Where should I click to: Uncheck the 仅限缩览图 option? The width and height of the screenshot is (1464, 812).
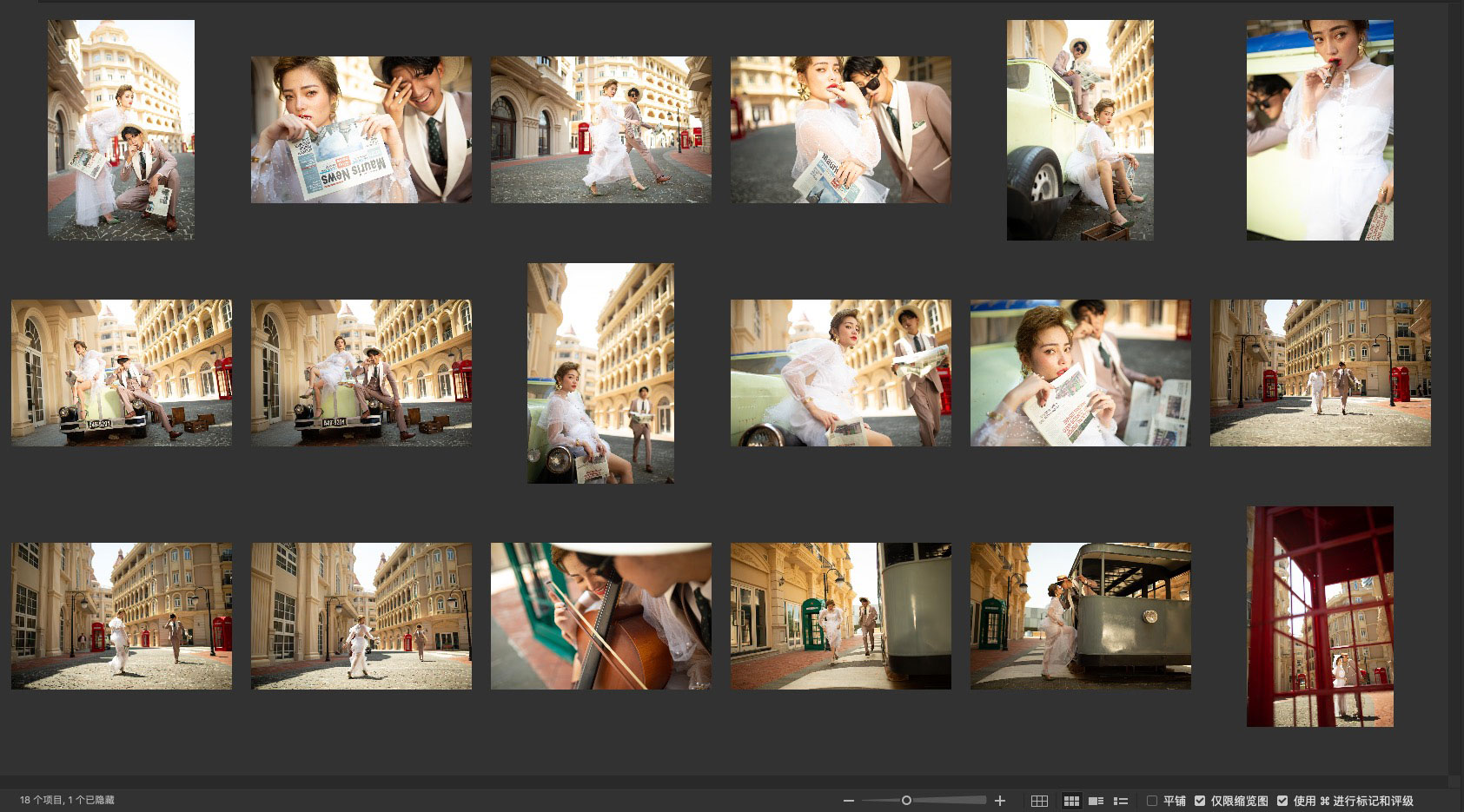1200,801
